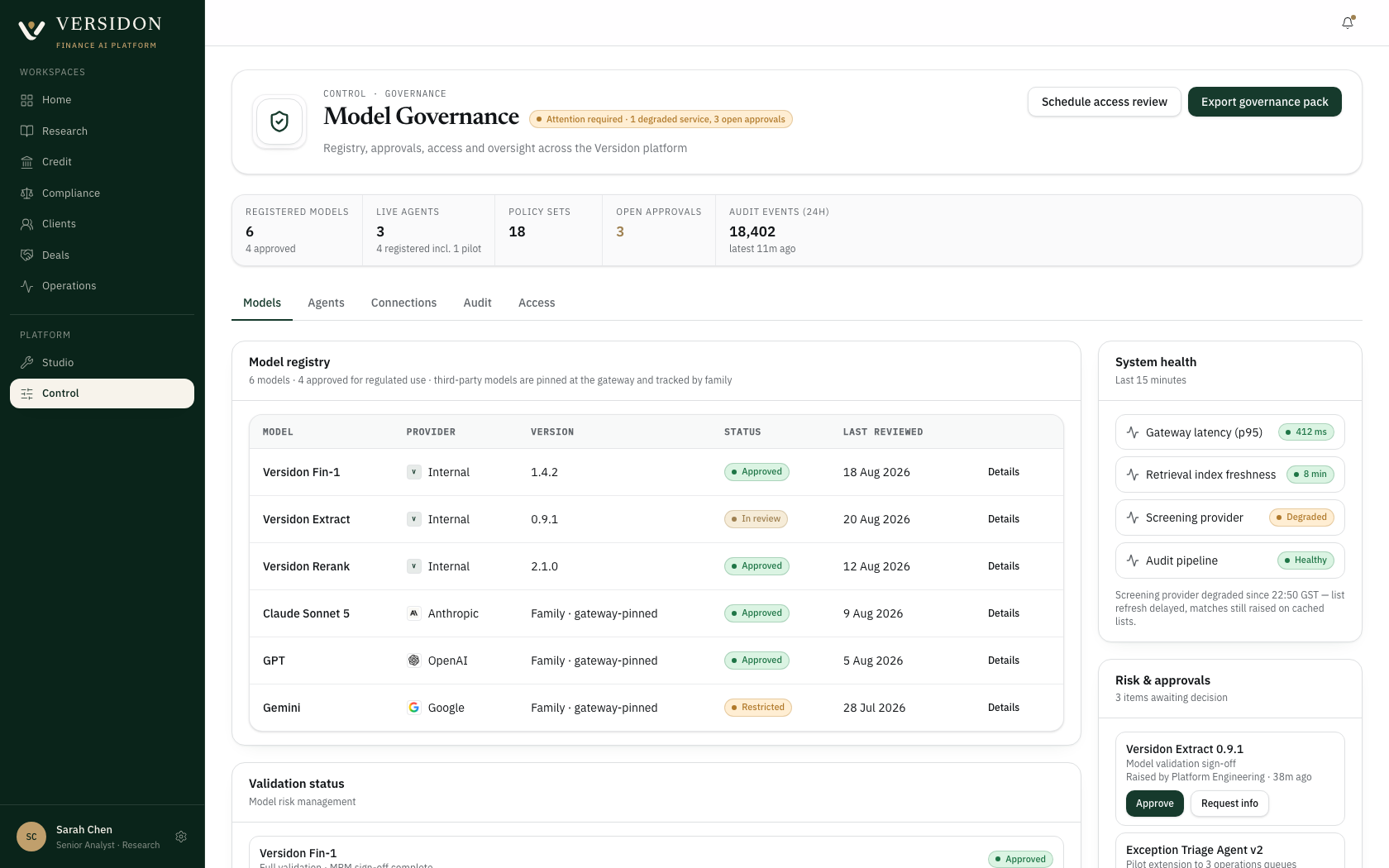The height and width of the screenshot is (868, 1389).
Task: Click Internal provider icon for Versidon Fin-1
Action: [x=414, y=472]
